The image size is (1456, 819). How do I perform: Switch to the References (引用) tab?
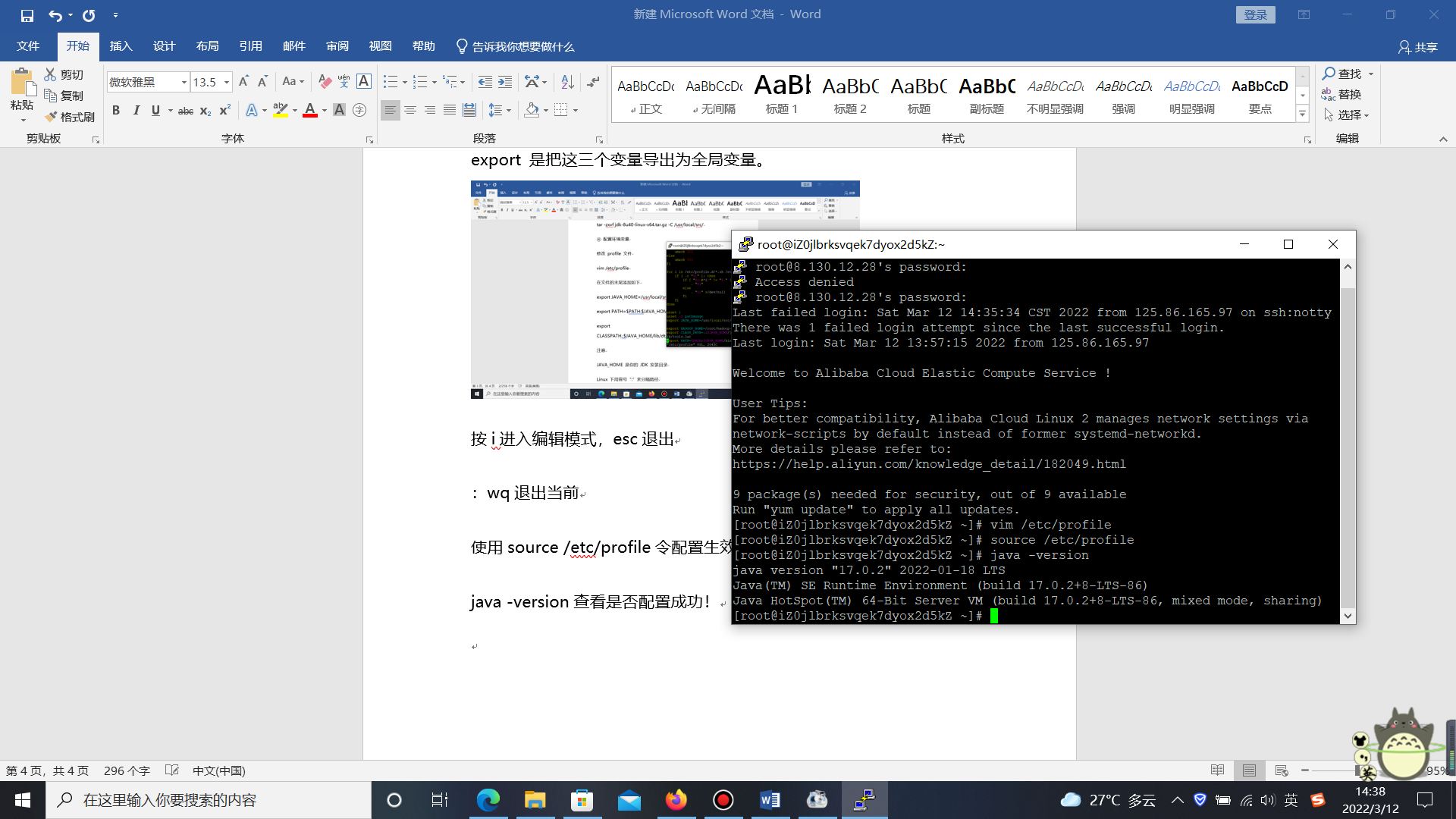pyautogui.click(x=250, y=46)
